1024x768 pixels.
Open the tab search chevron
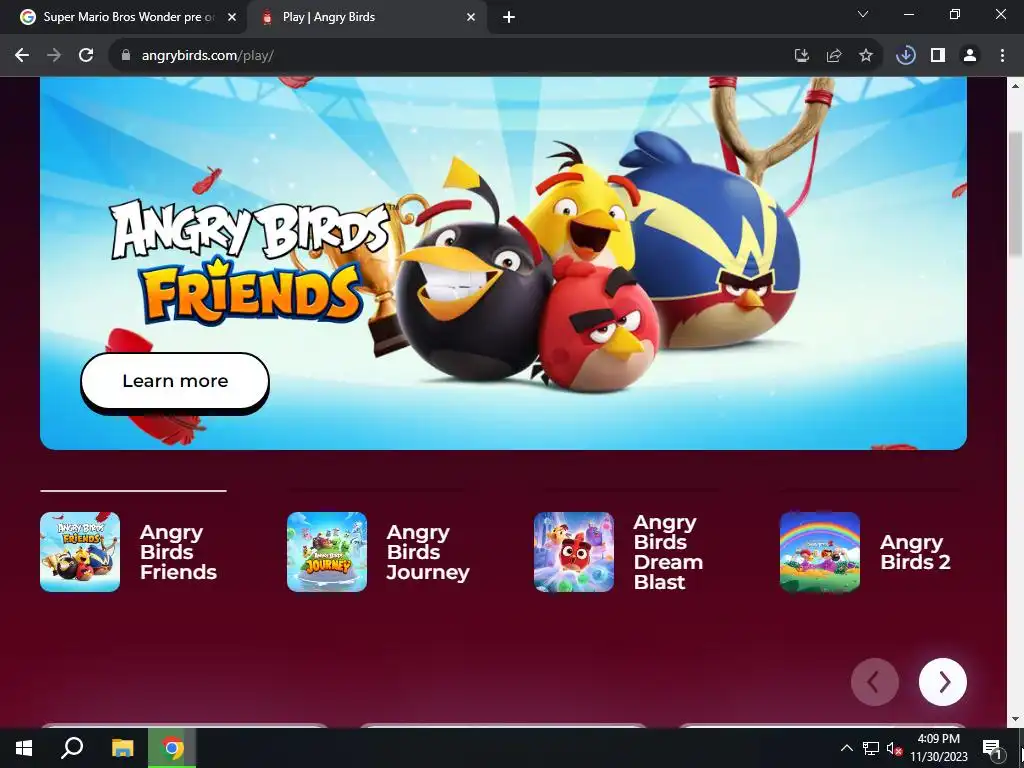click(863, 14)
